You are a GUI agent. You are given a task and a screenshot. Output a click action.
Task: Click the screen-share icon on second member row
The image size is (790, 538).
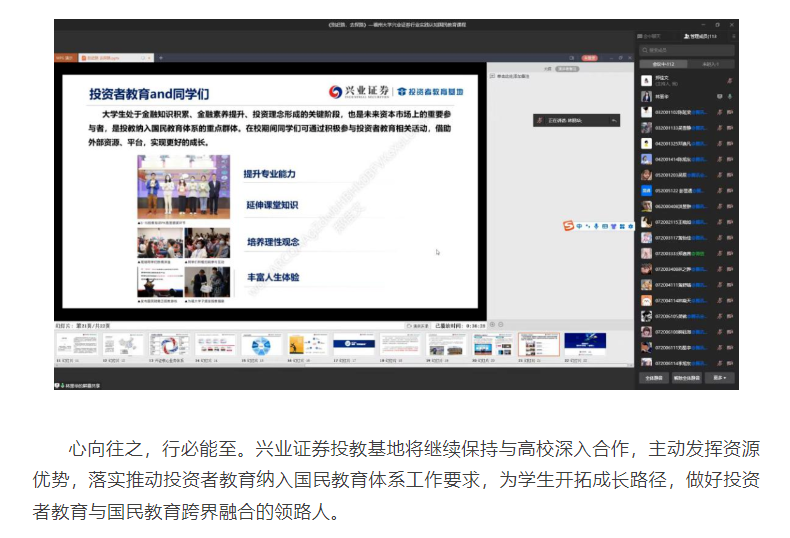point(719,97)
